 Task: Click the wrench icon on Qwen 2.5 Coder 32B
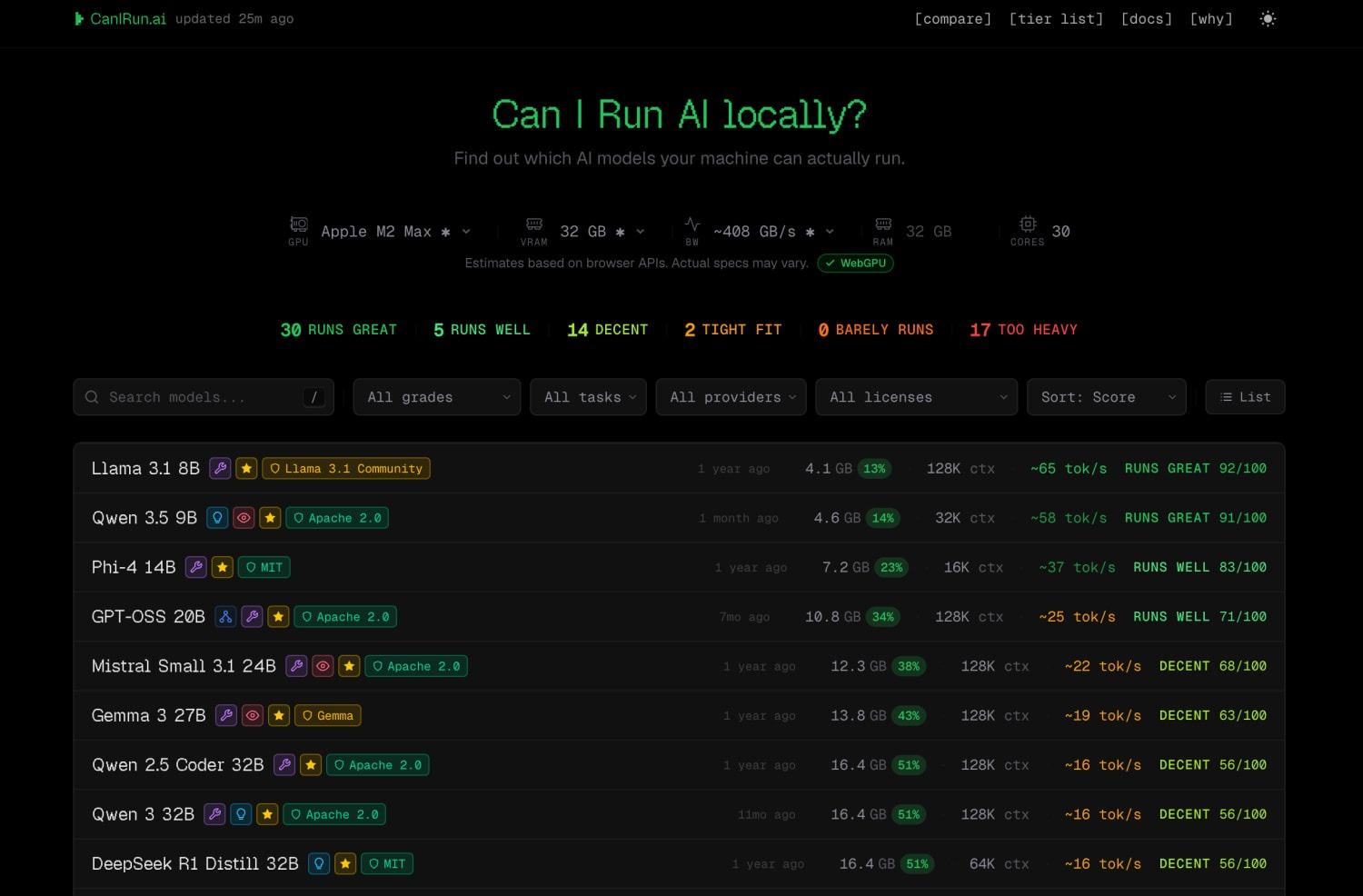click(284, 765)
